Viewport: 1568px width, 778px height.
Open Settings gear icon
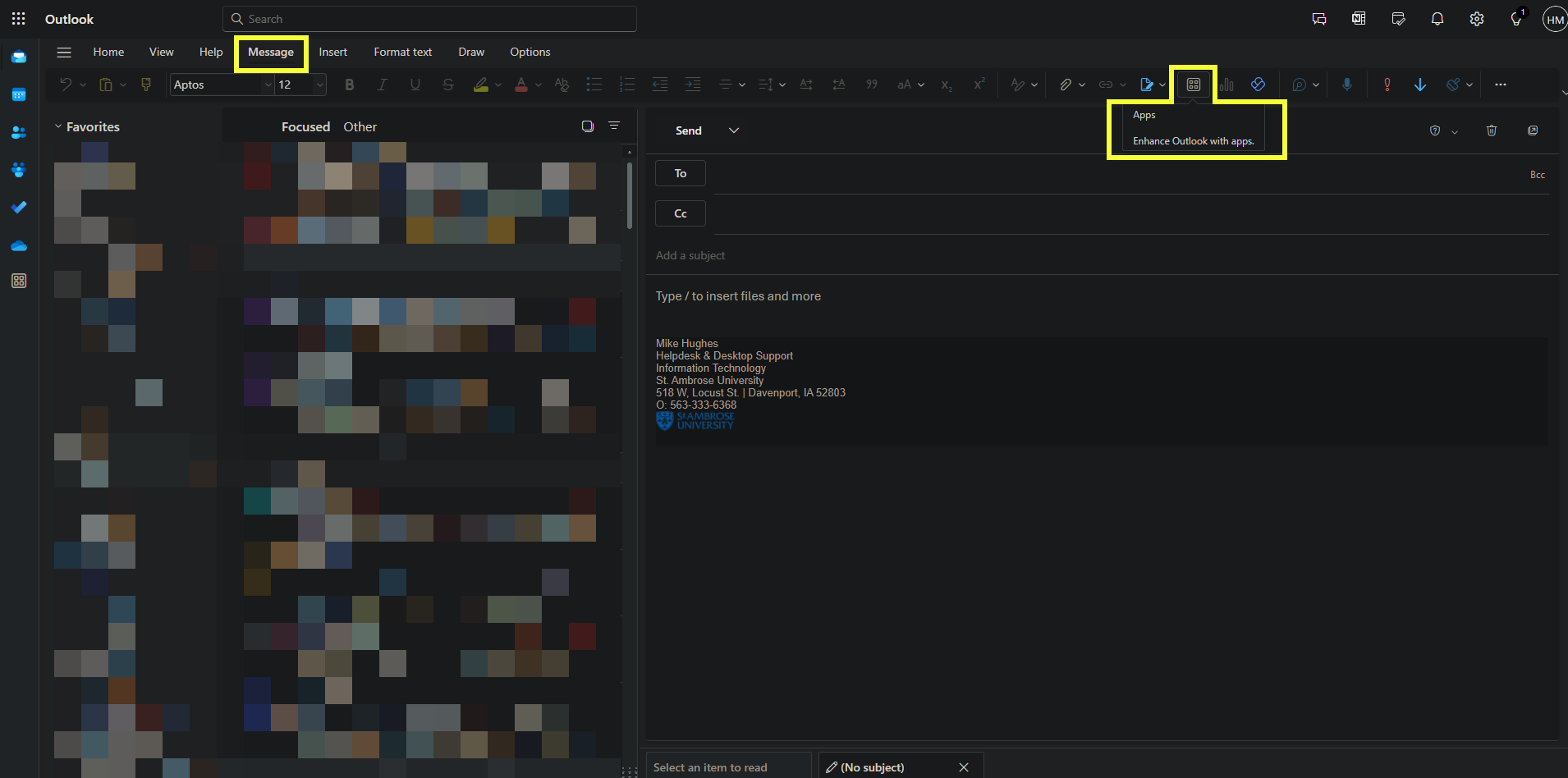pyautogui.click(x=1477, y=19)
